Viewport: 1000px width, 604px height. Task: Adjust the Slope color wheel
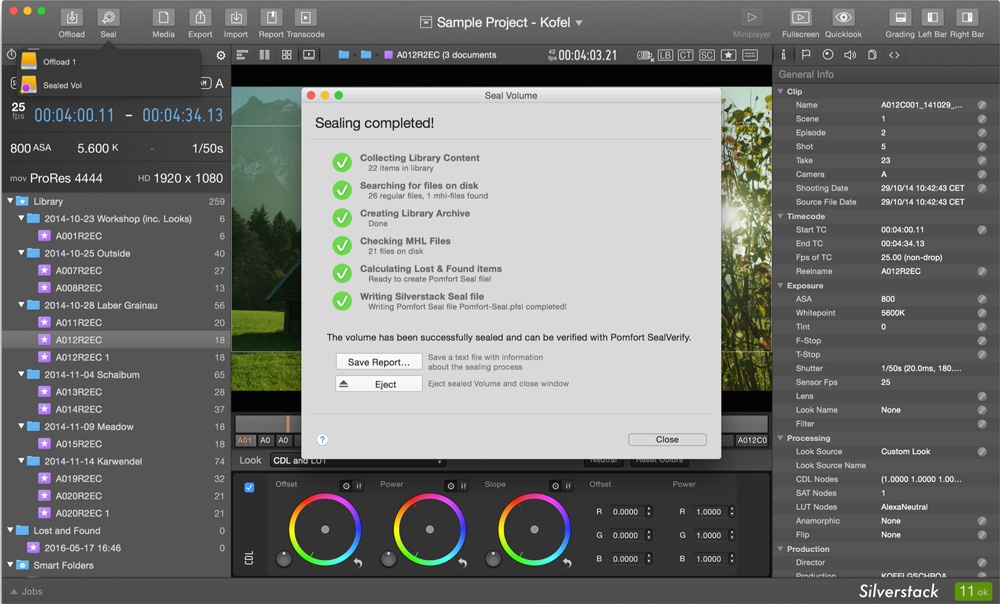pyautogui.click(x=534, y=529)
